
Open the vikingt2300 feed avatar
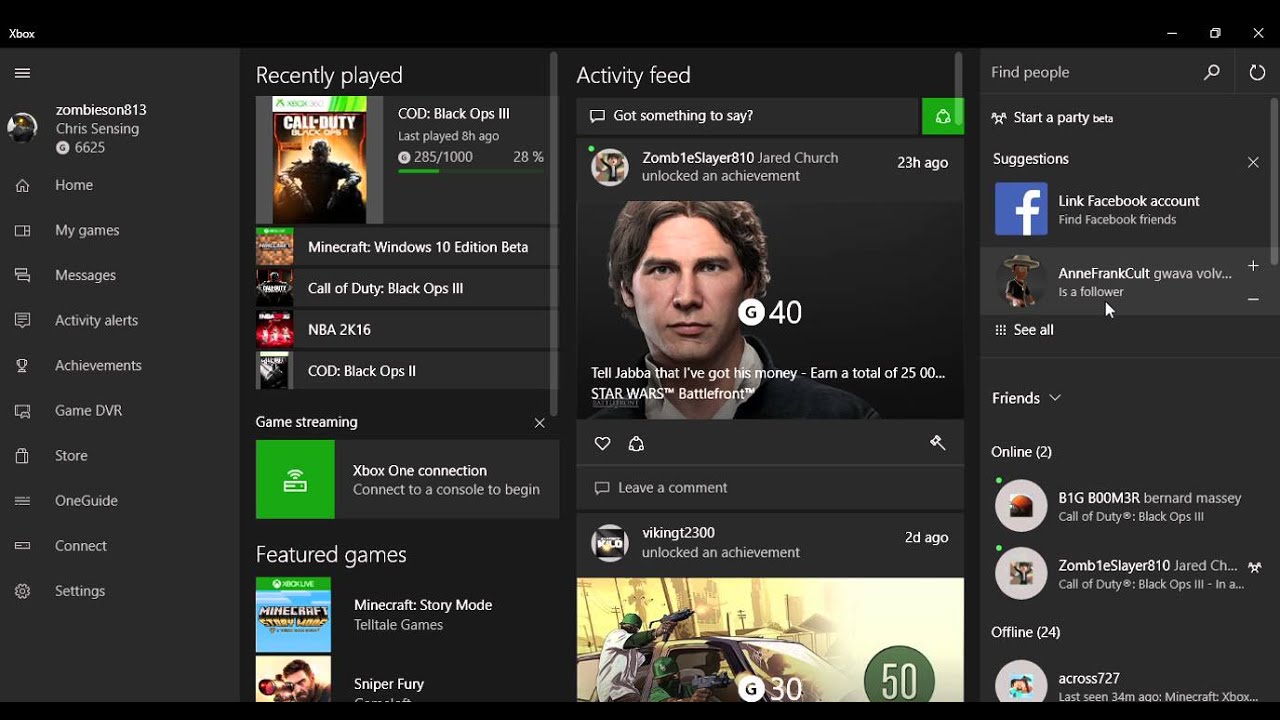pos(610,543)
